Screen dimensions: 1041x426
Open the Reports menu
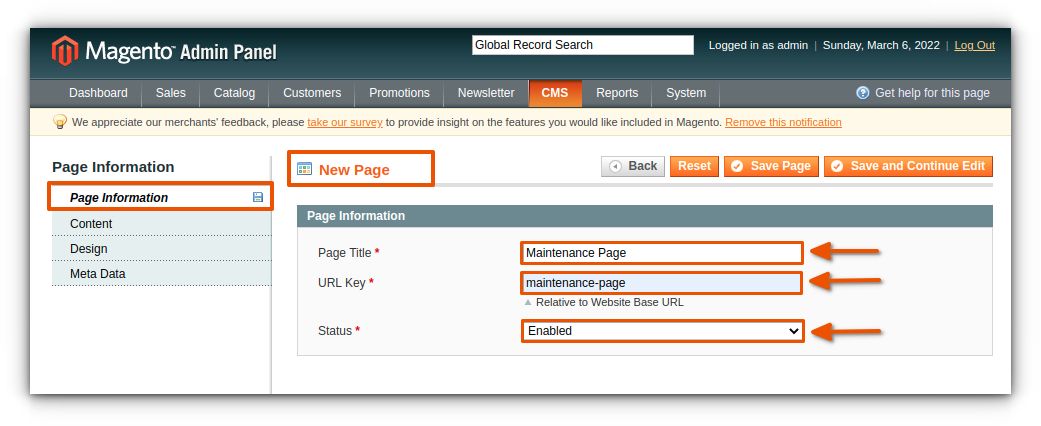point(617,93)
